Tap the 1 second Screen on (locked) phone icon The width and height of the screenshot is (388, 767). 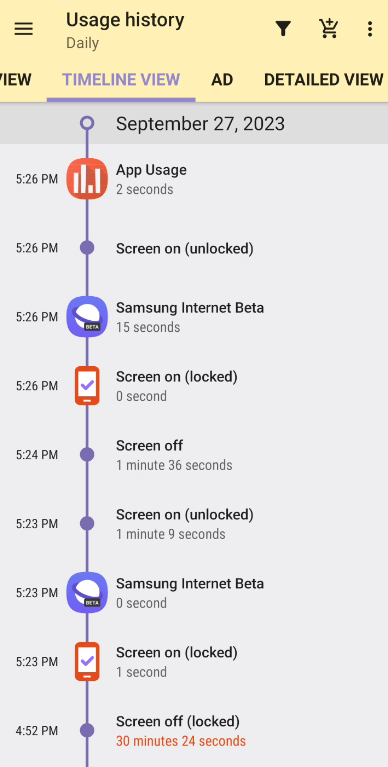coord(87,662)
